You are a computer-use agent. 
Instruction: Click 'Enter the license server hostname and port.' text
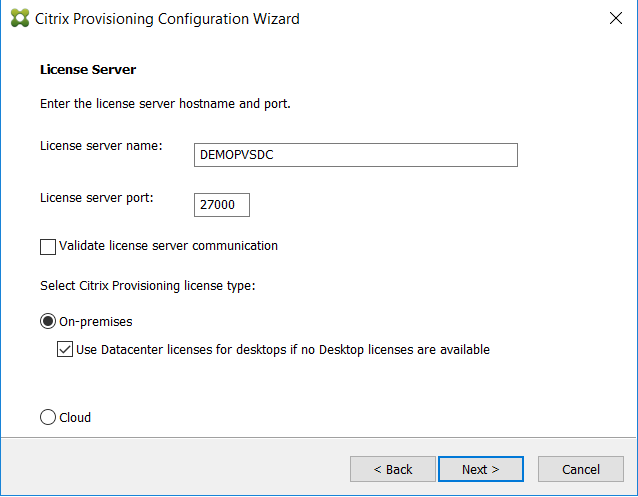[x=165, y=104]
